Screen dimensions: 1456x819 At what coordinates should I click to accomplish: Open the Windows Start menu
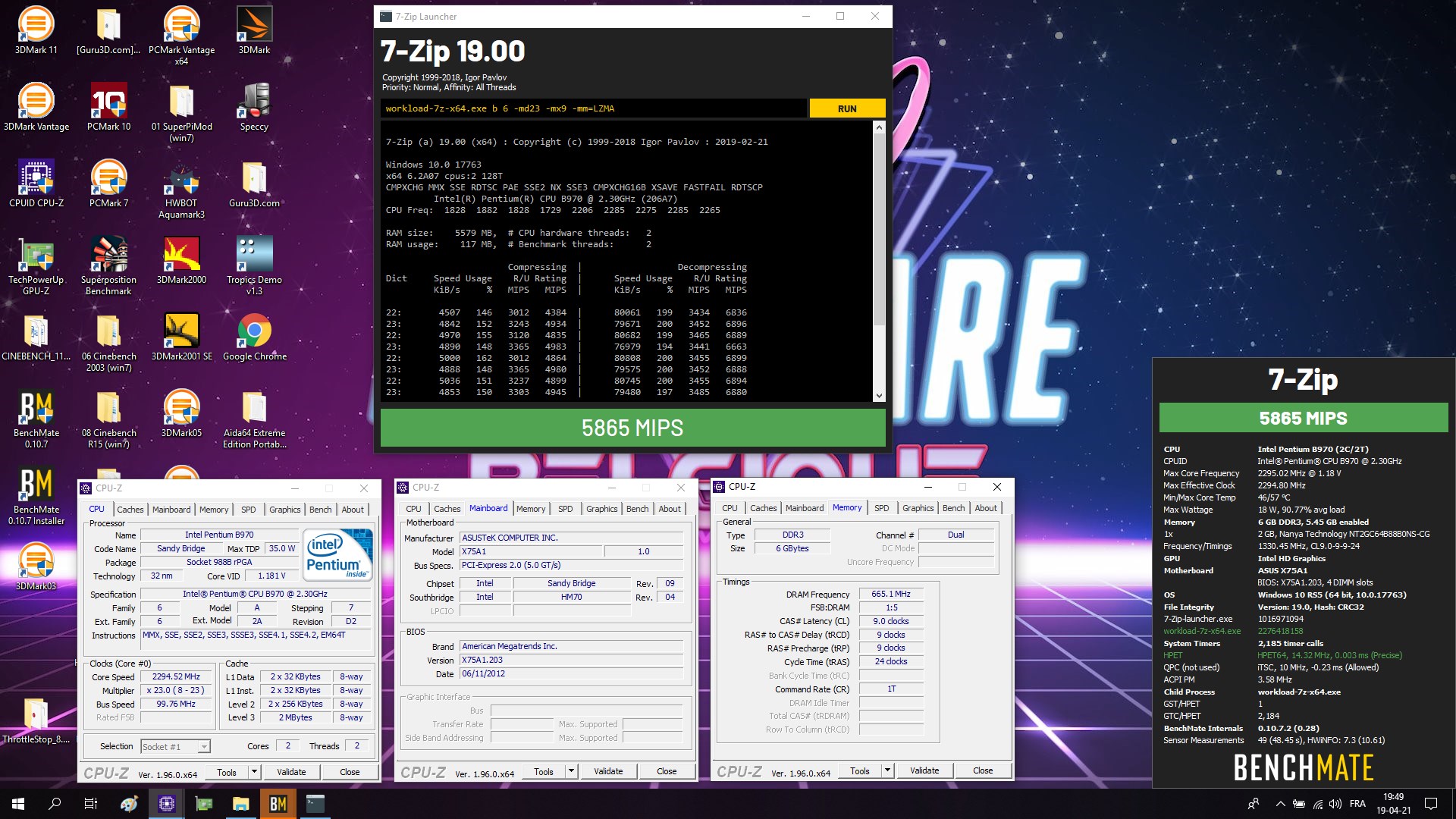pyautogui.click(x=18, y=804)
